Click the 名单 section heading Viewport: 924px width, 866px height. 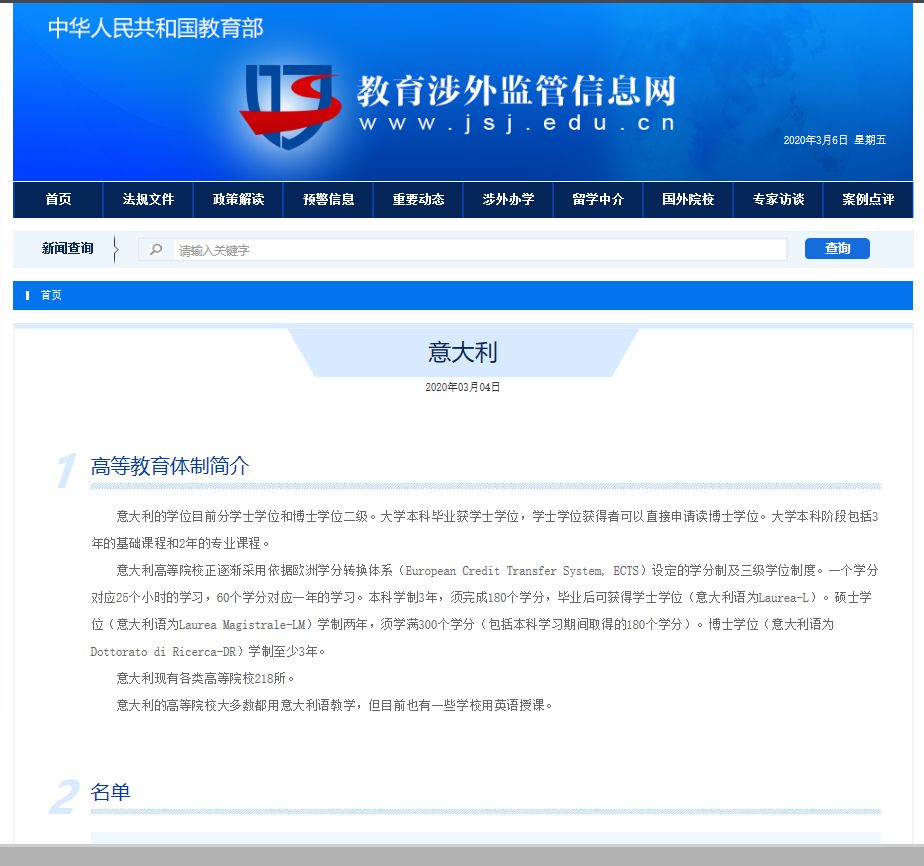pos(110,792)
